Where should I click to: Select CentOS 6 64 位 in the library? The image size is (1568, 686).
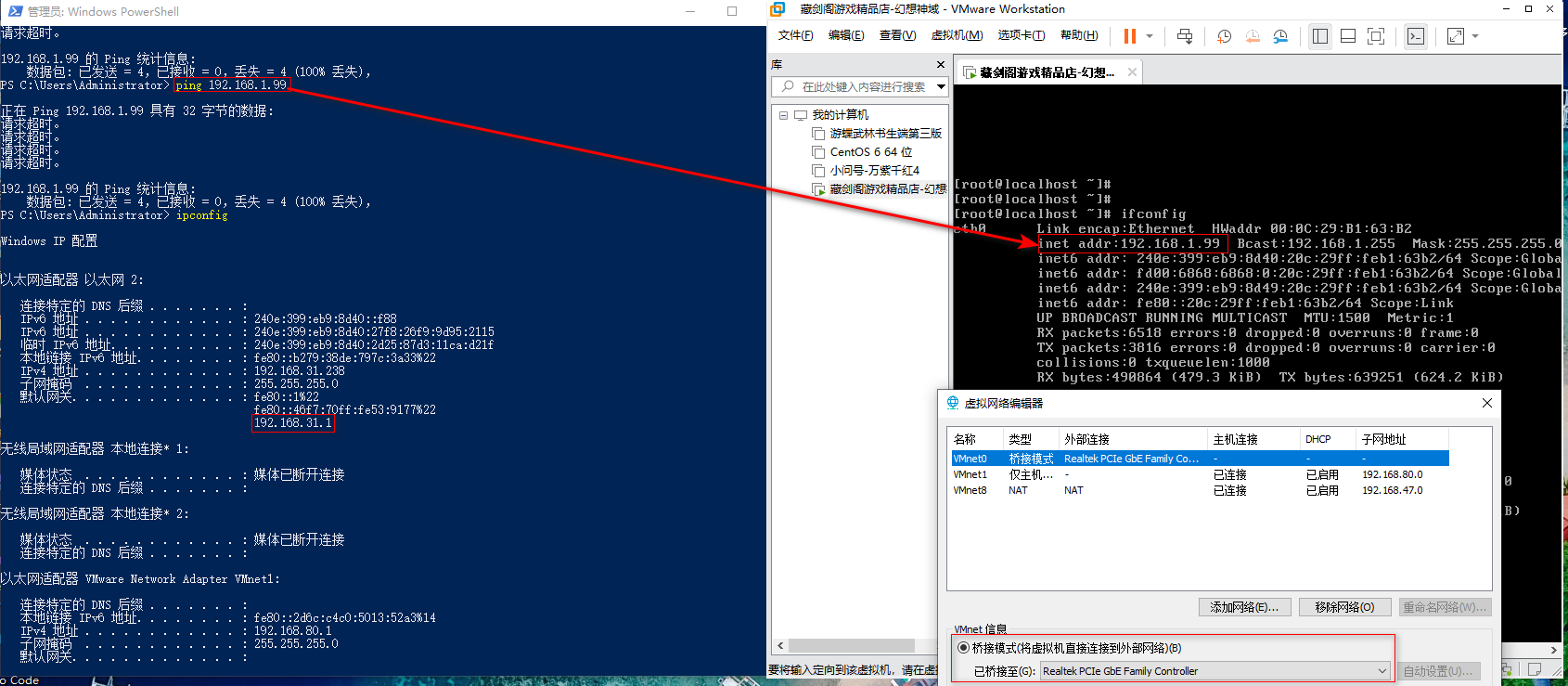pos(862,152)
